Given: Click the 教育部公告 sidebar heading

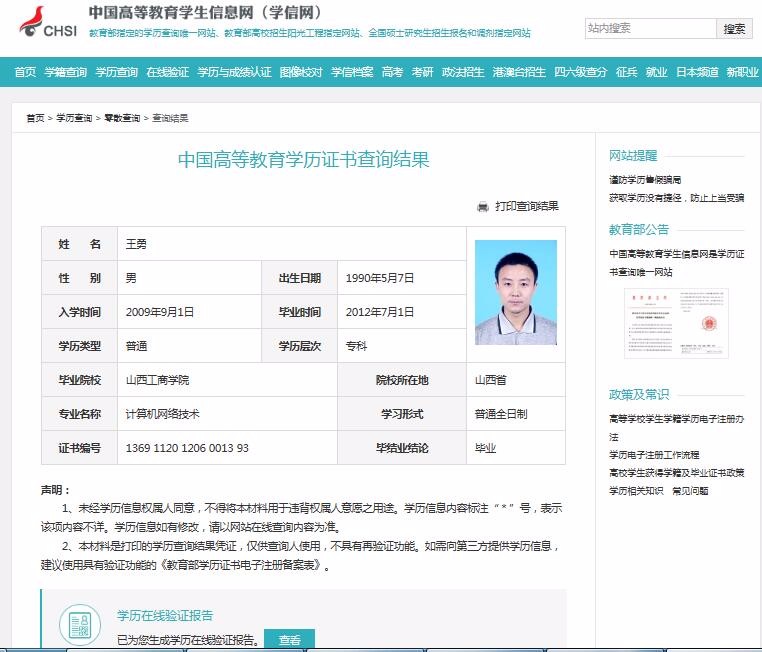Looking at the screenshot, I should (639, 230).
